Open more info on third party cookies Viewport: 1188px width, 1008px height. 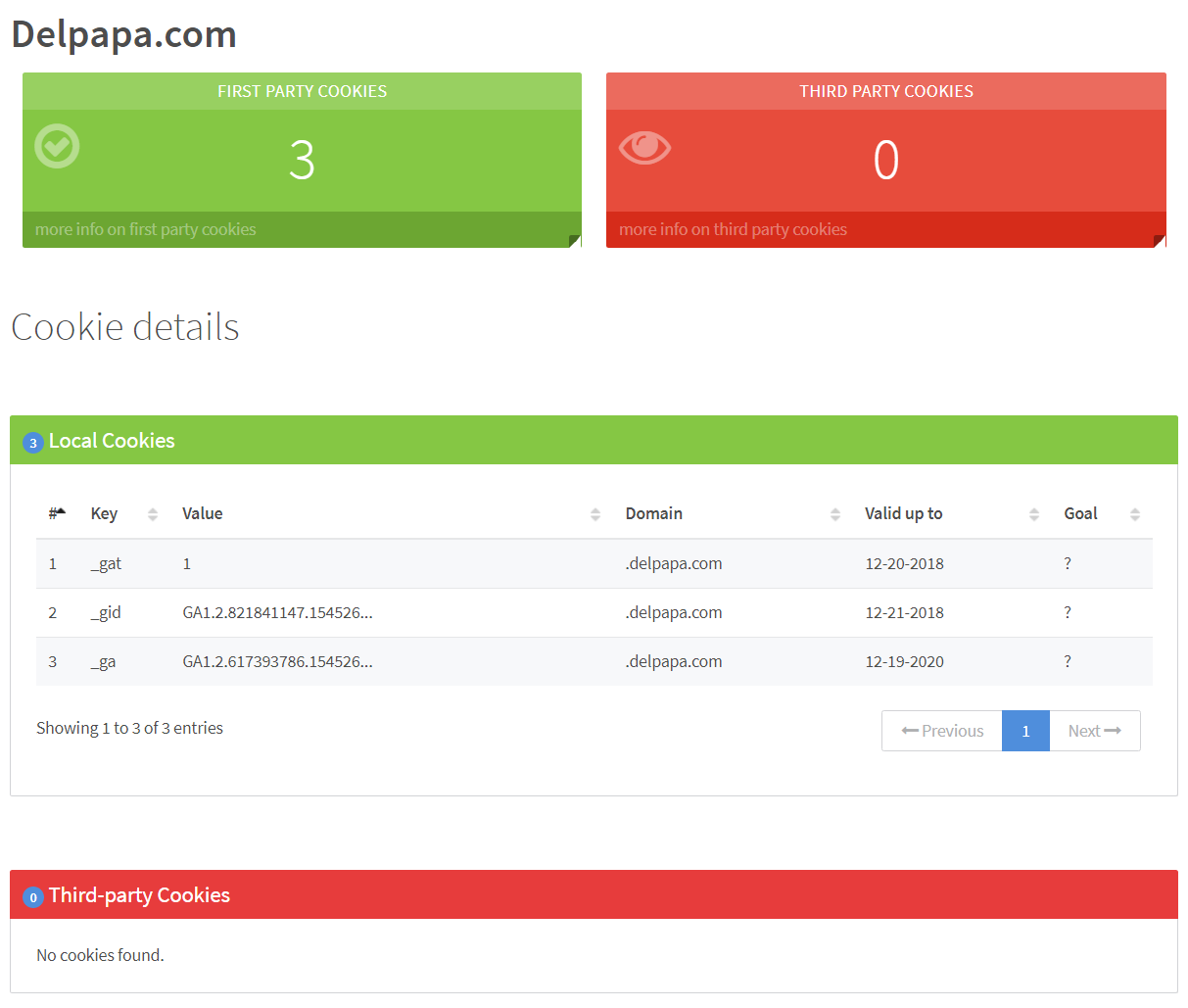point(733,229)
